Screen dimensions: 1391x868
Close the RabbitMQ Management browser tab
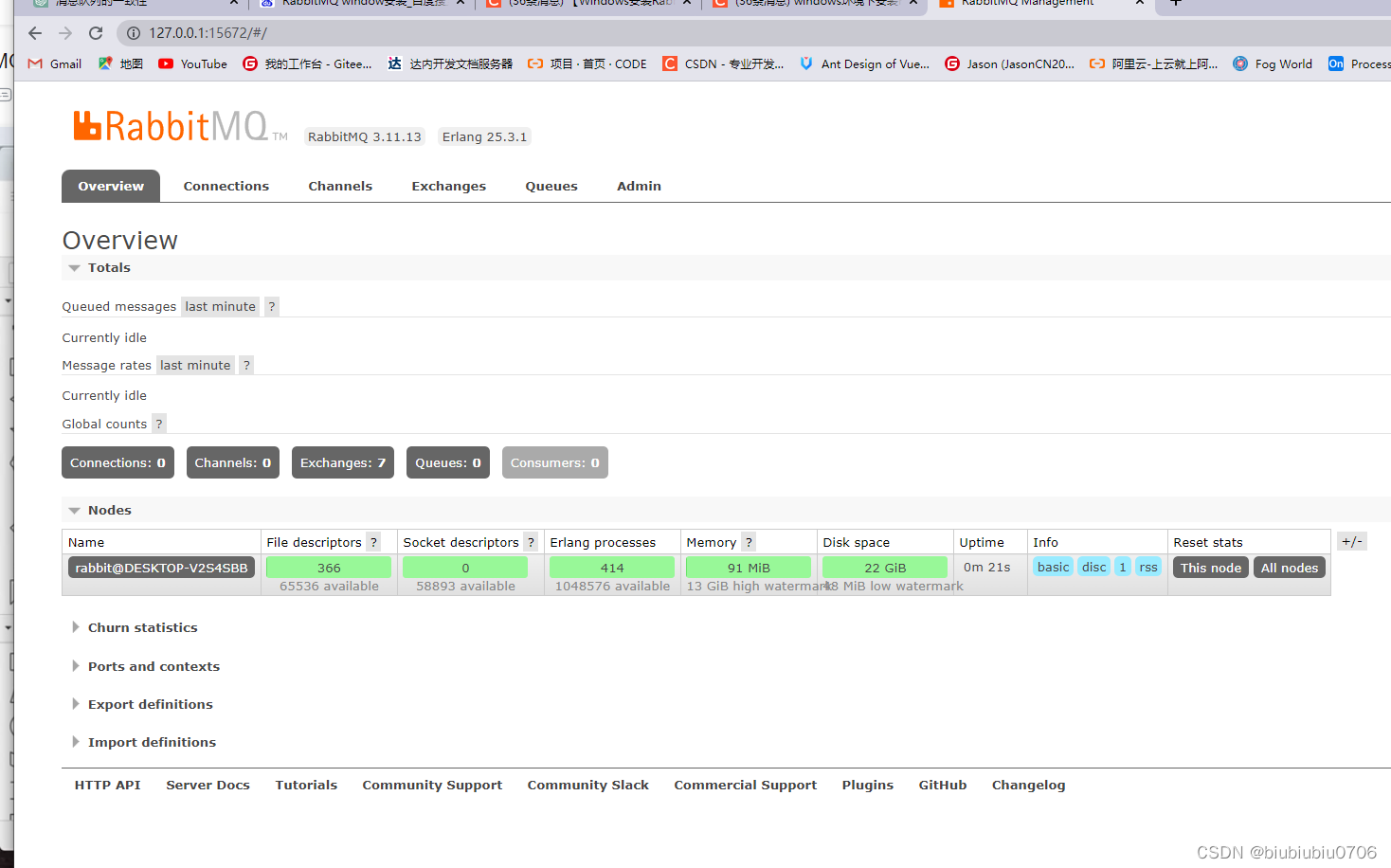coord(1140,3)
